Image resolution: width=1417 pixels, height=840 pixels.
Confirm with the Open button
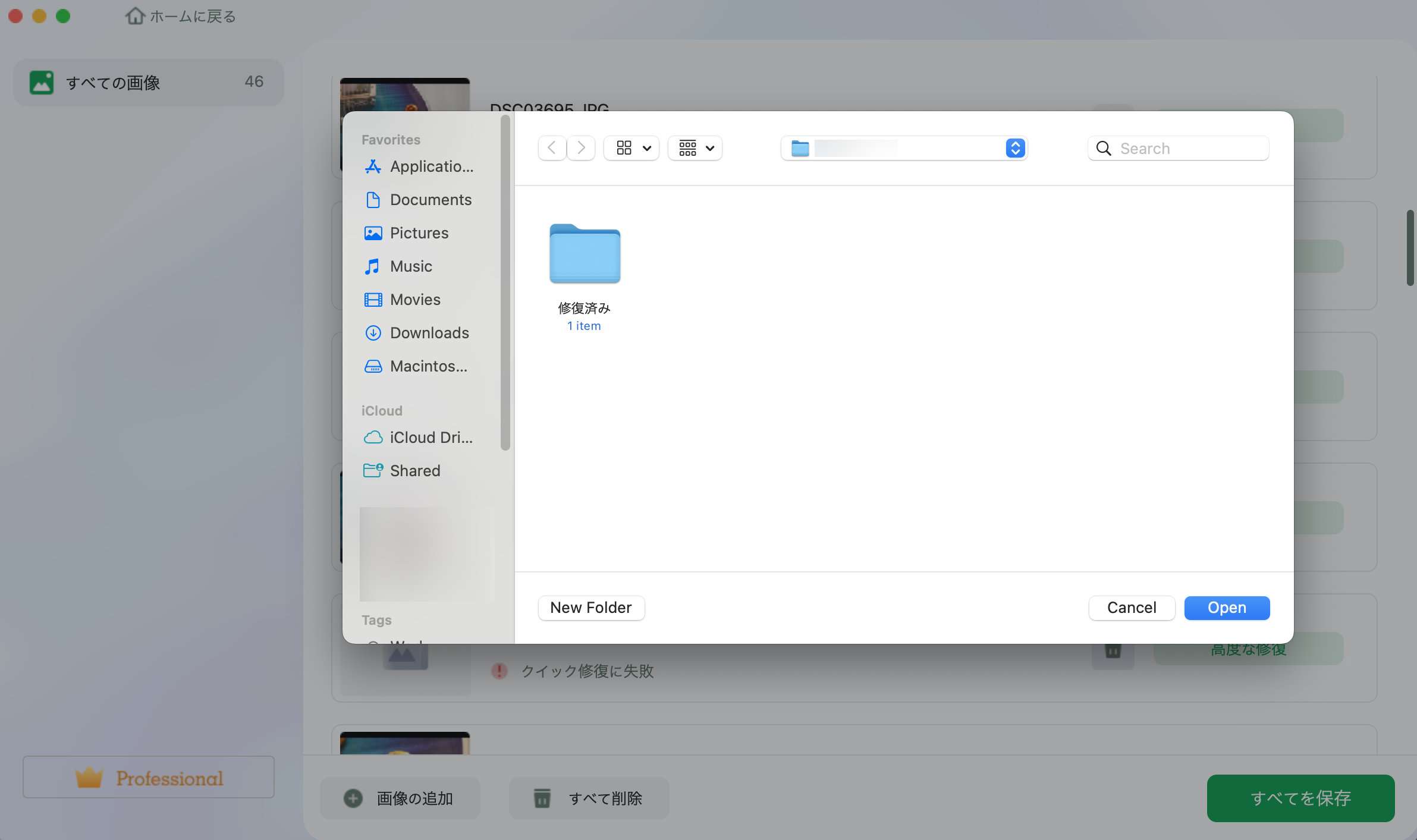coord(1226,608)
